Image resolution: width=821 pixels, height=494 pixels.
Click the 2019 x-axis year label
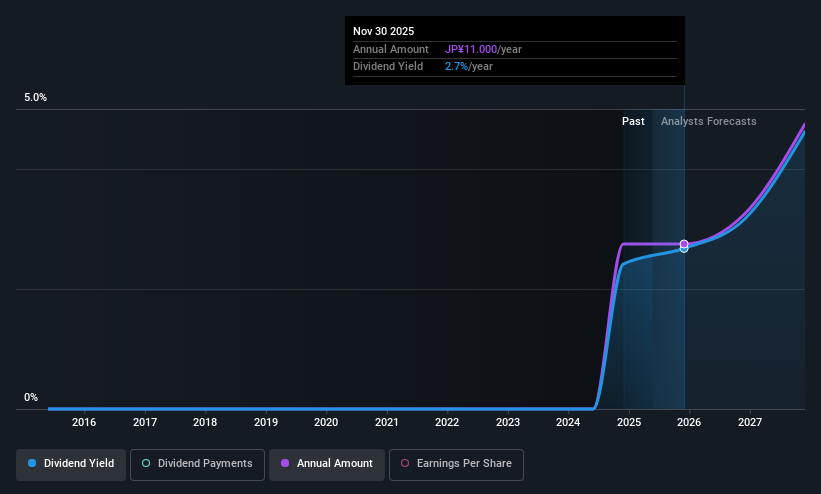265,422
